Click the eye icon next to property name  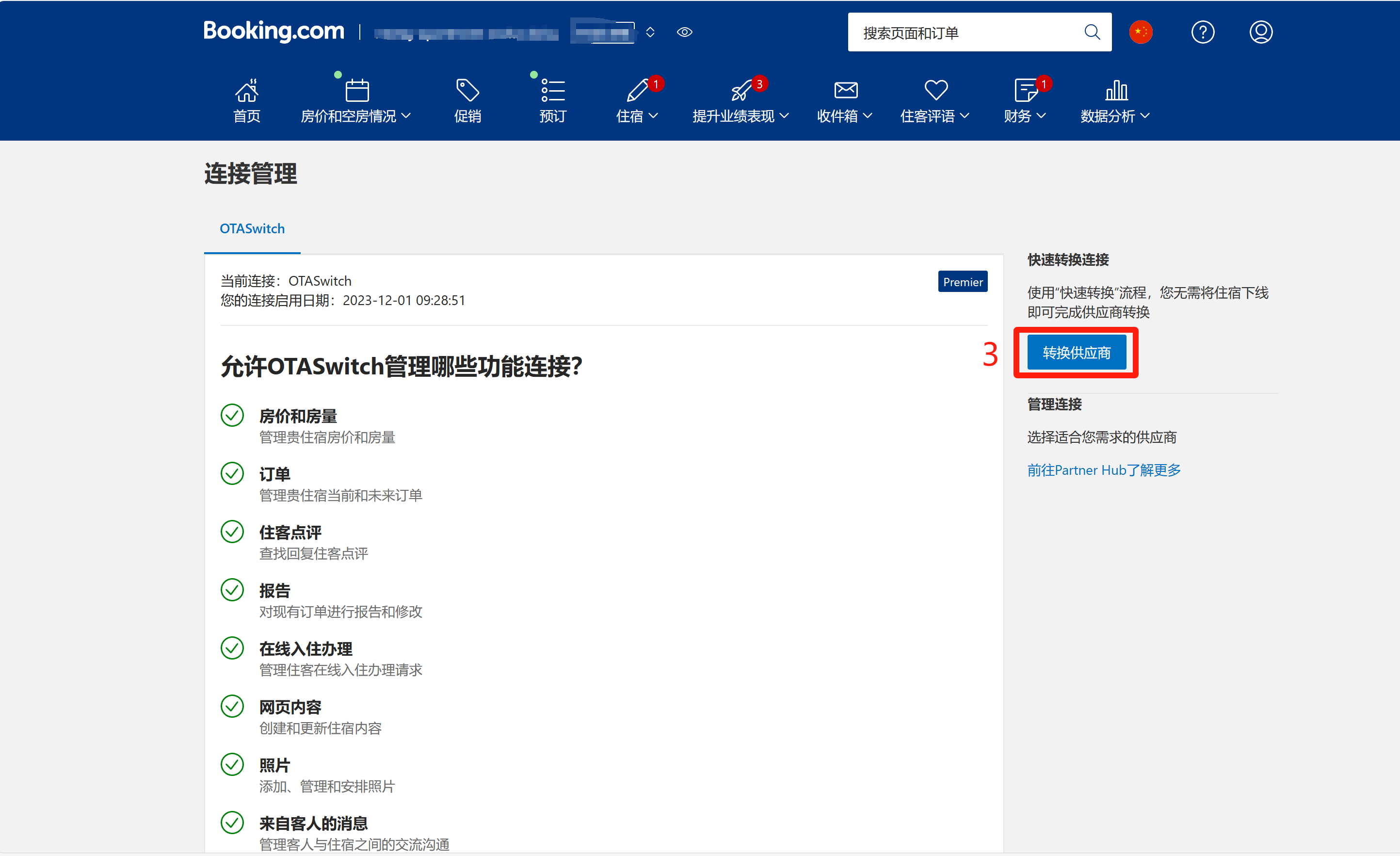(x=684, y=32)
